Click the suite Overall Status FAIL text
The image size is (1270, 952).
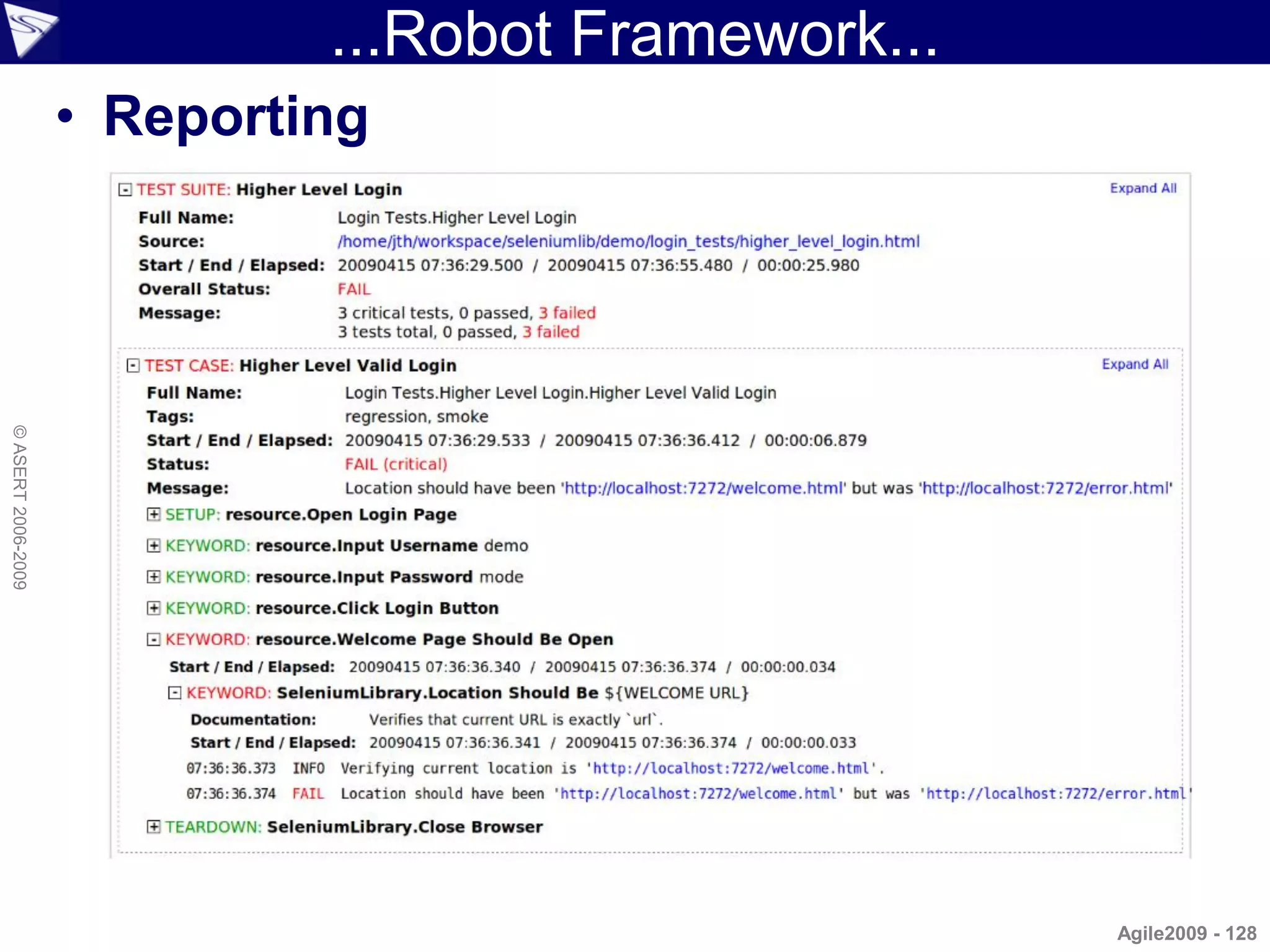[x=354, y=289]
